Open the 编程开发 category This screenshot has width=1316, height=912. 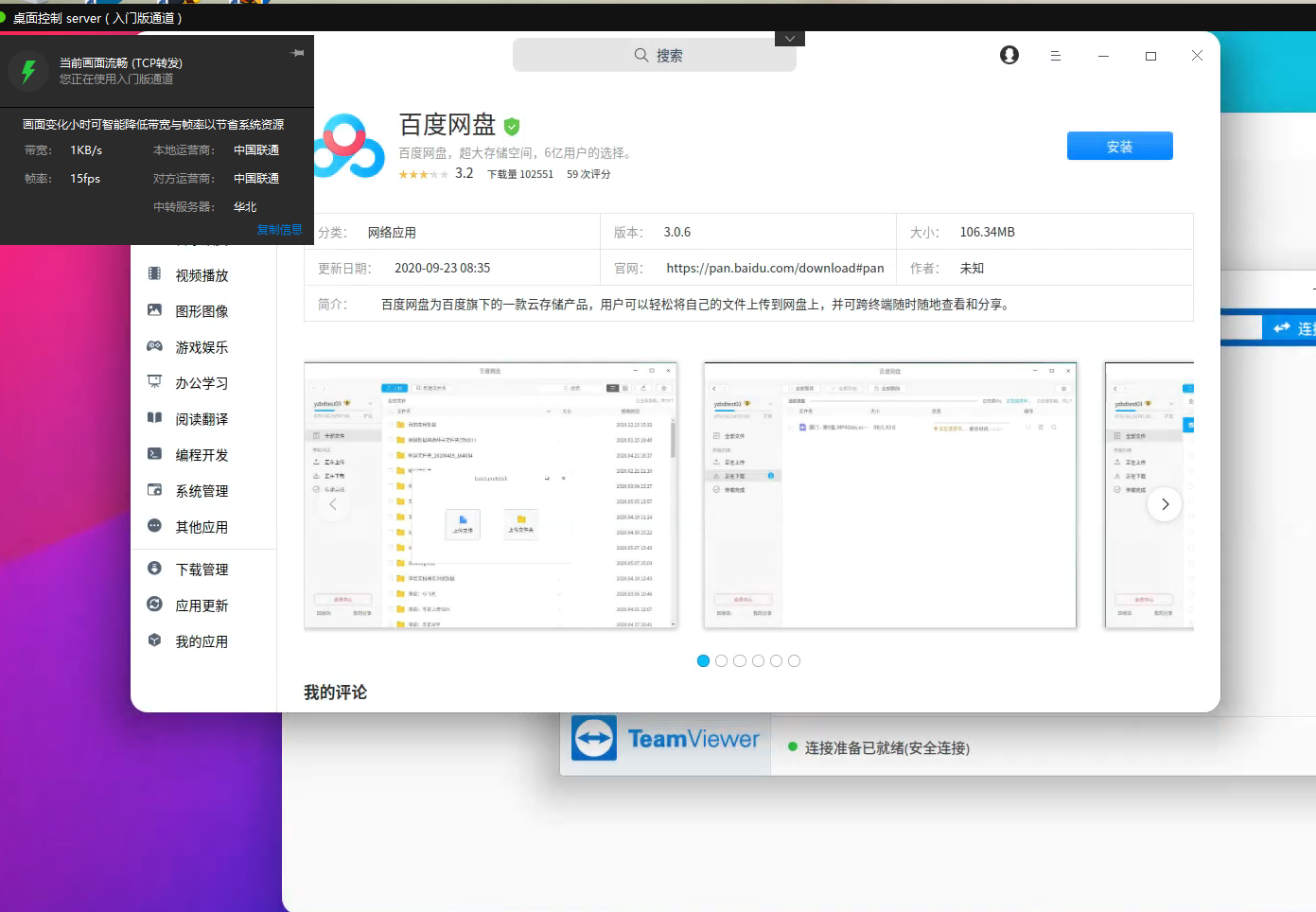pos(202,455)
